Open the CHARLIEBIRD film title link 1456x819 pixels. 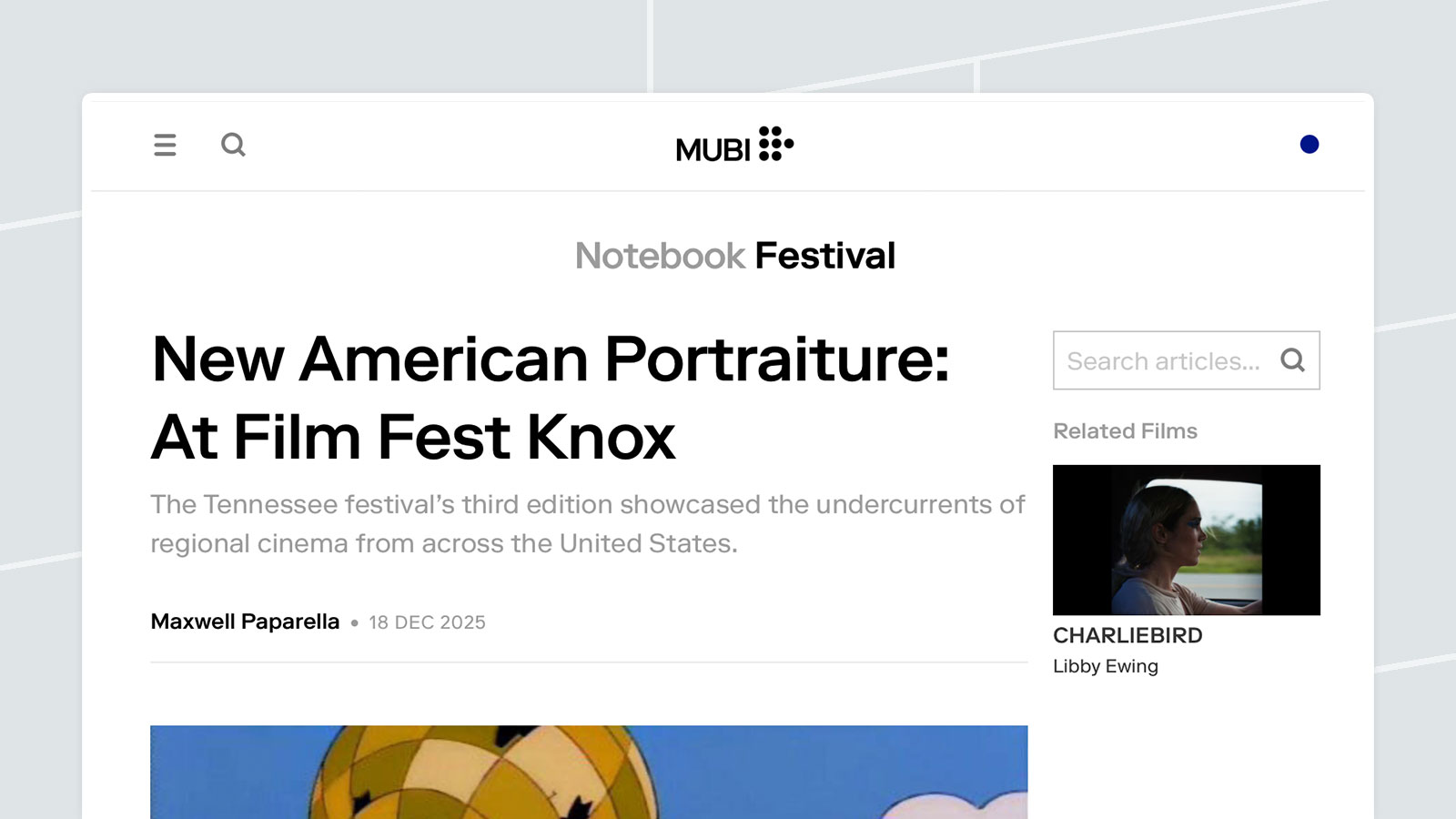[1127, 635]
